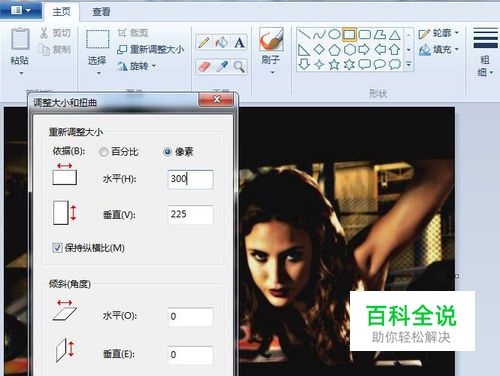500x376 pixels.
Task: Select the Oval callout shape
Action: click(380, 64)
